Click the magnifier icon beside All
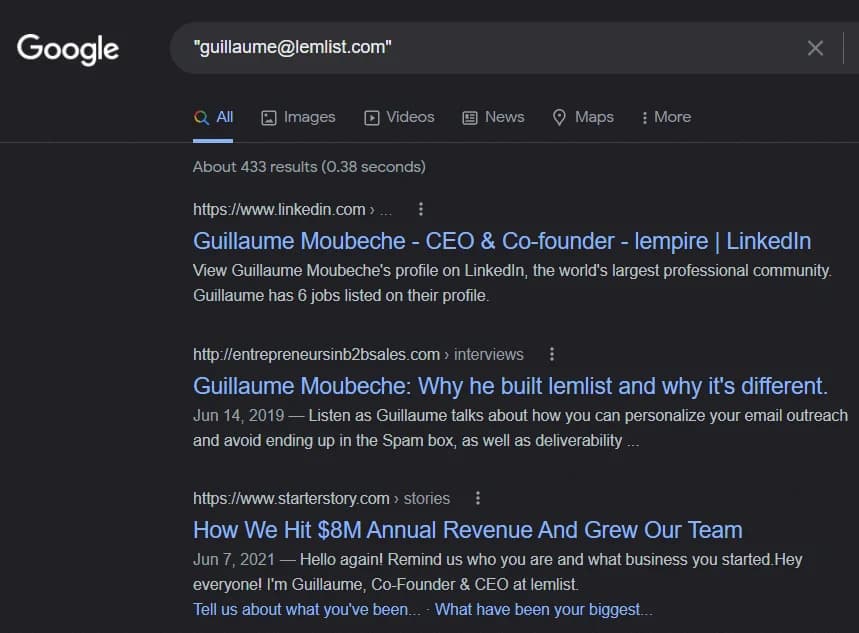 point(201,117)
